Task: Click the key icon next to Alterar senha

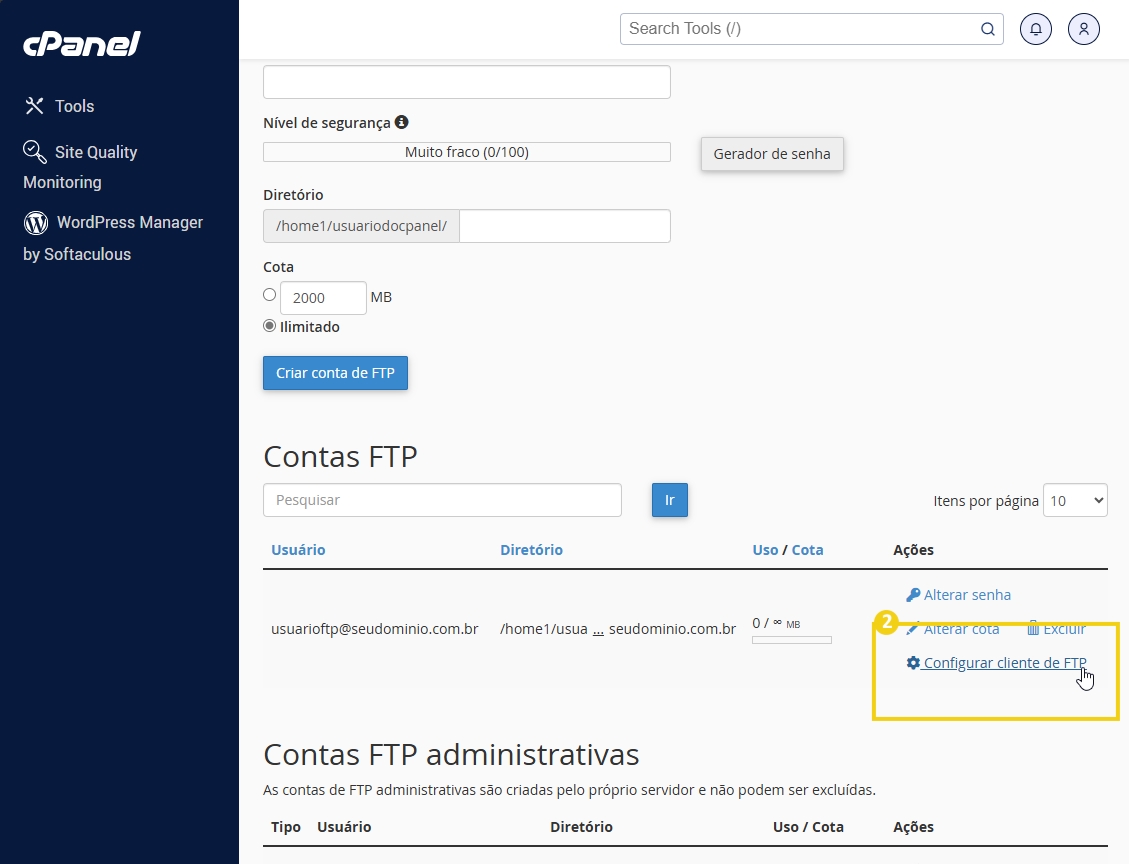Action: [x=913, y=595]
